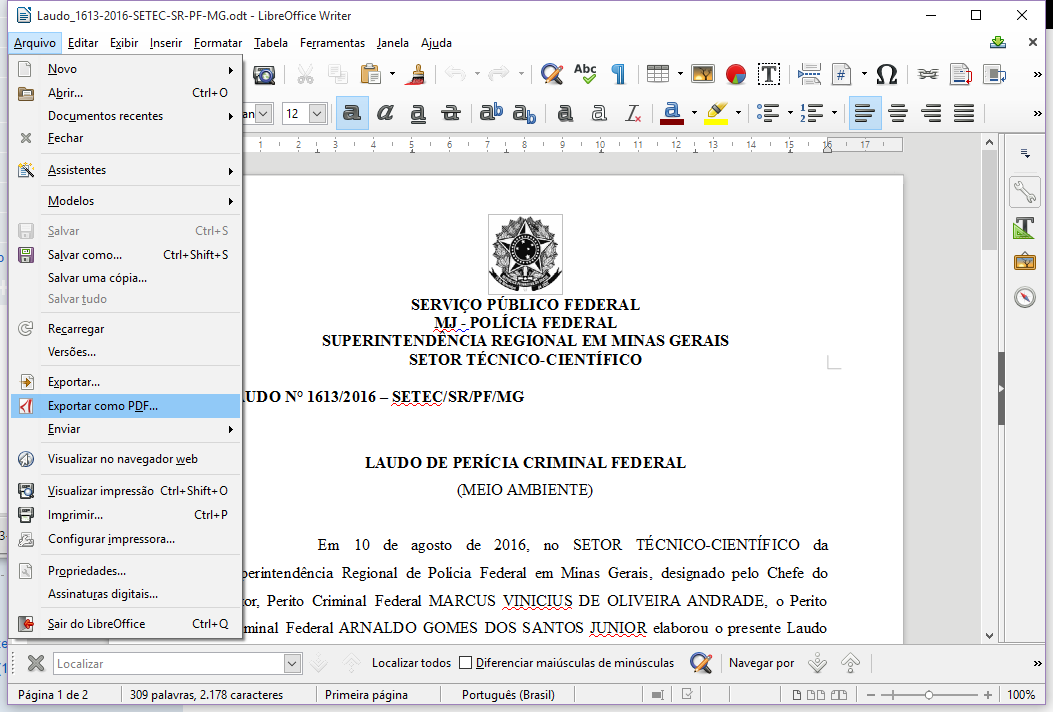Expand Documentos recentes submenu

(x=126, y=116)
